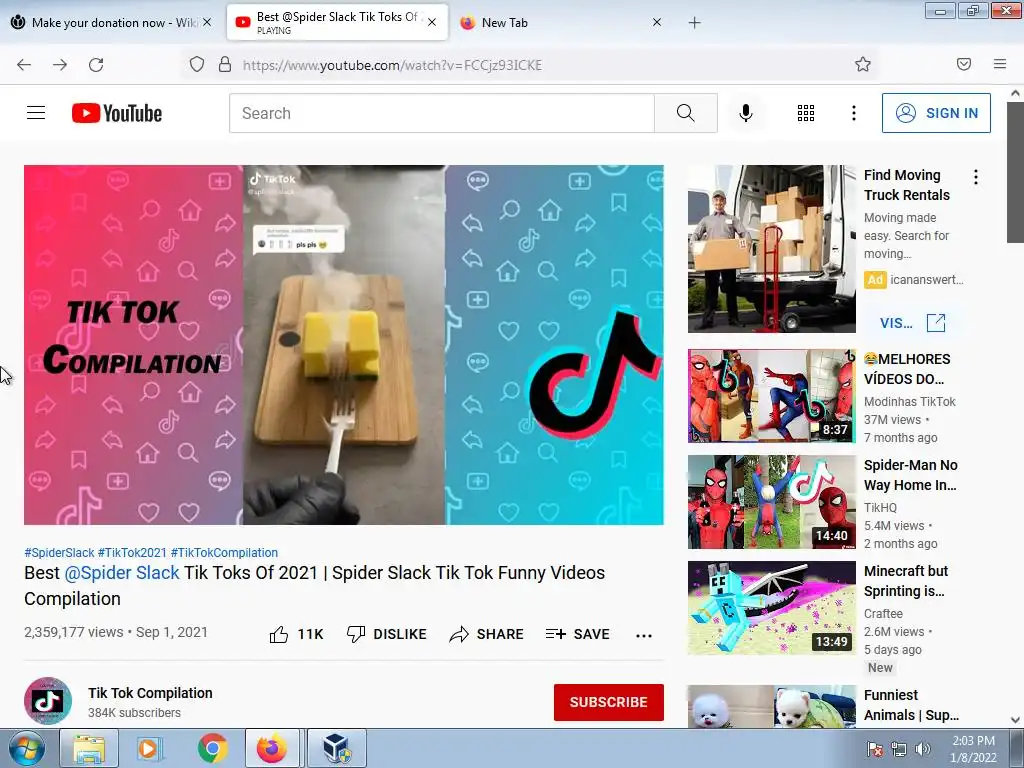The height and width of the screenshot is (768, 1024).
Task: Start voice search with the microphone icon
Action: click(x=746, y=113)
